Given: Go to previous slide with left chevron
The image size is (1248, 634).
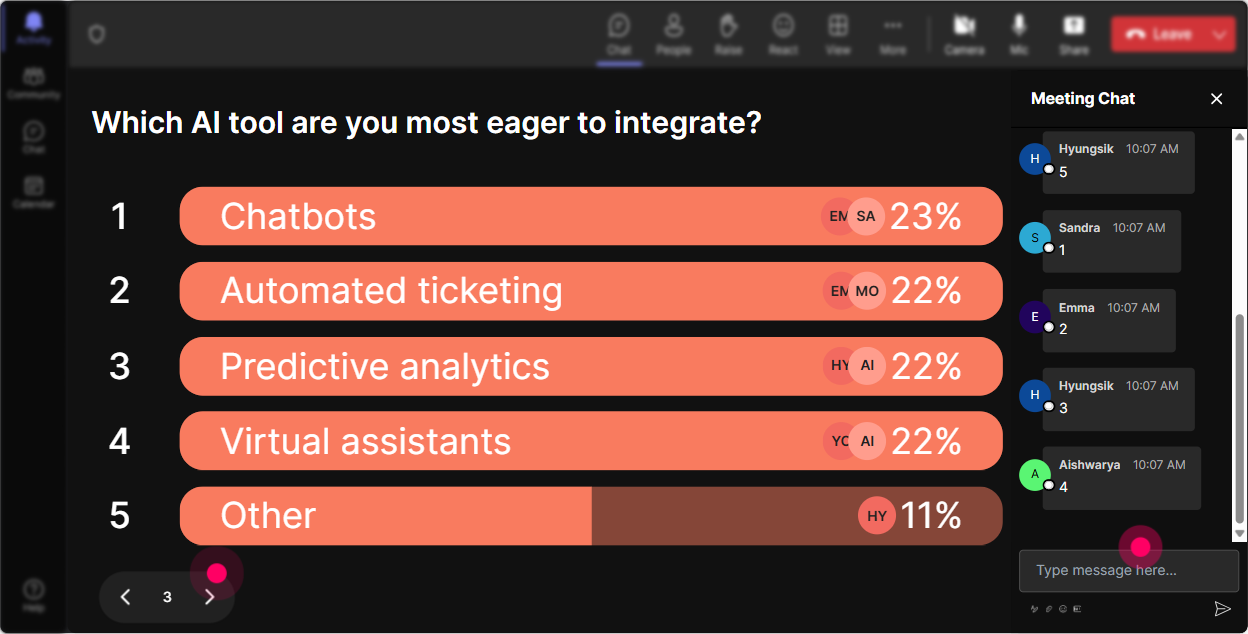Looking at the screenshot, I should [125, 597].
